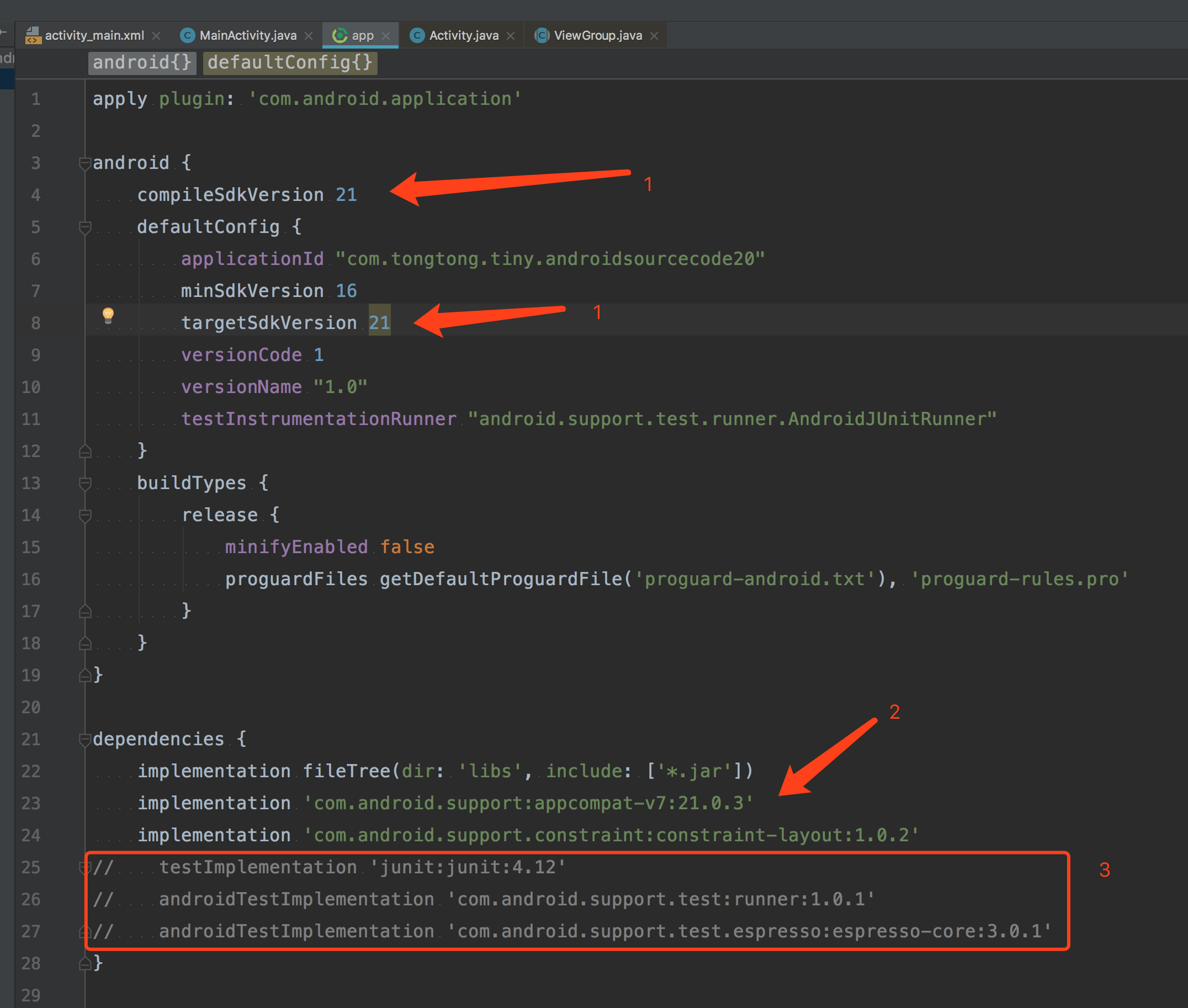Collapse the android block fold marker
Viewport: 1188px width, 1008px height.
pyautogui.click(x=85, y=164)
